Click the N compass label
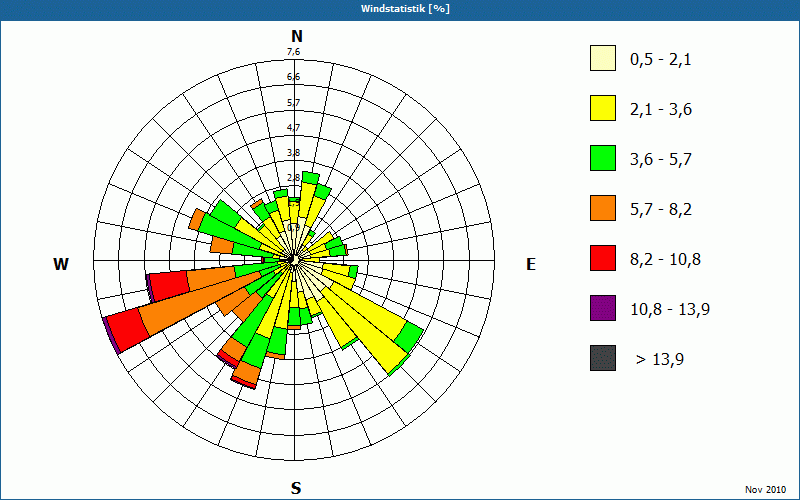This screenshot has height=500, width=800. click(x=297, y=36)
